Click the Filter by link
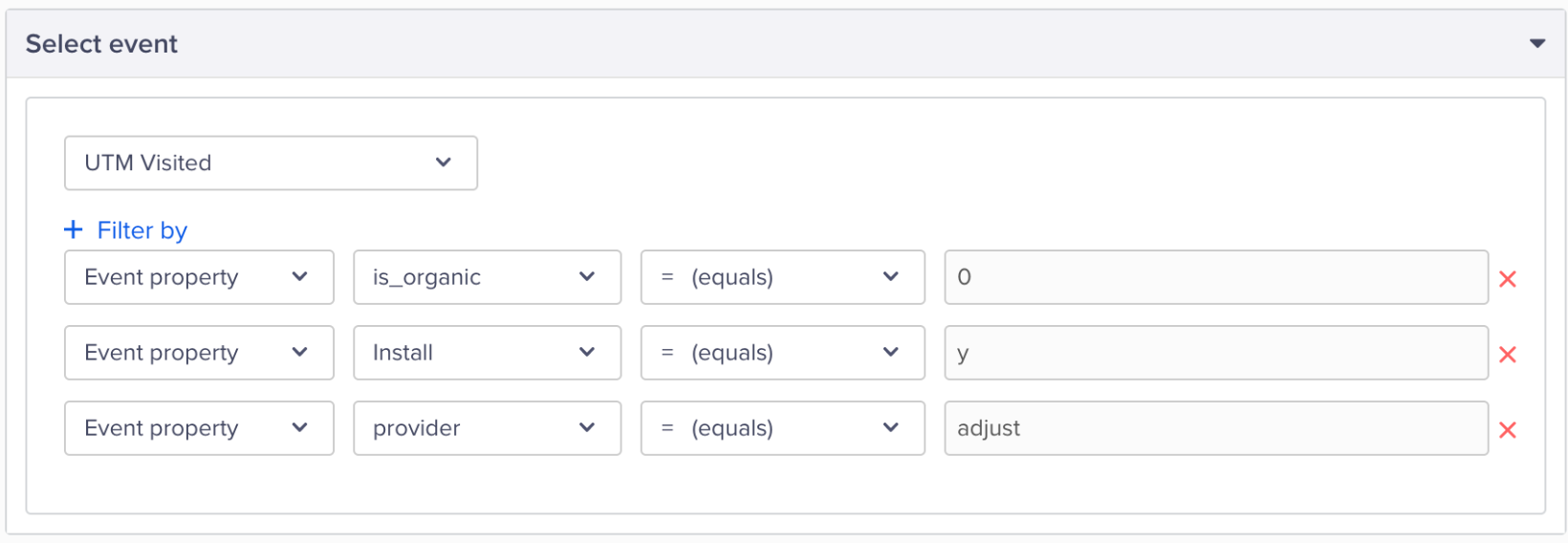Image resolution: width=1568 pixels, height=543 pixels. (x=142, y=230)
